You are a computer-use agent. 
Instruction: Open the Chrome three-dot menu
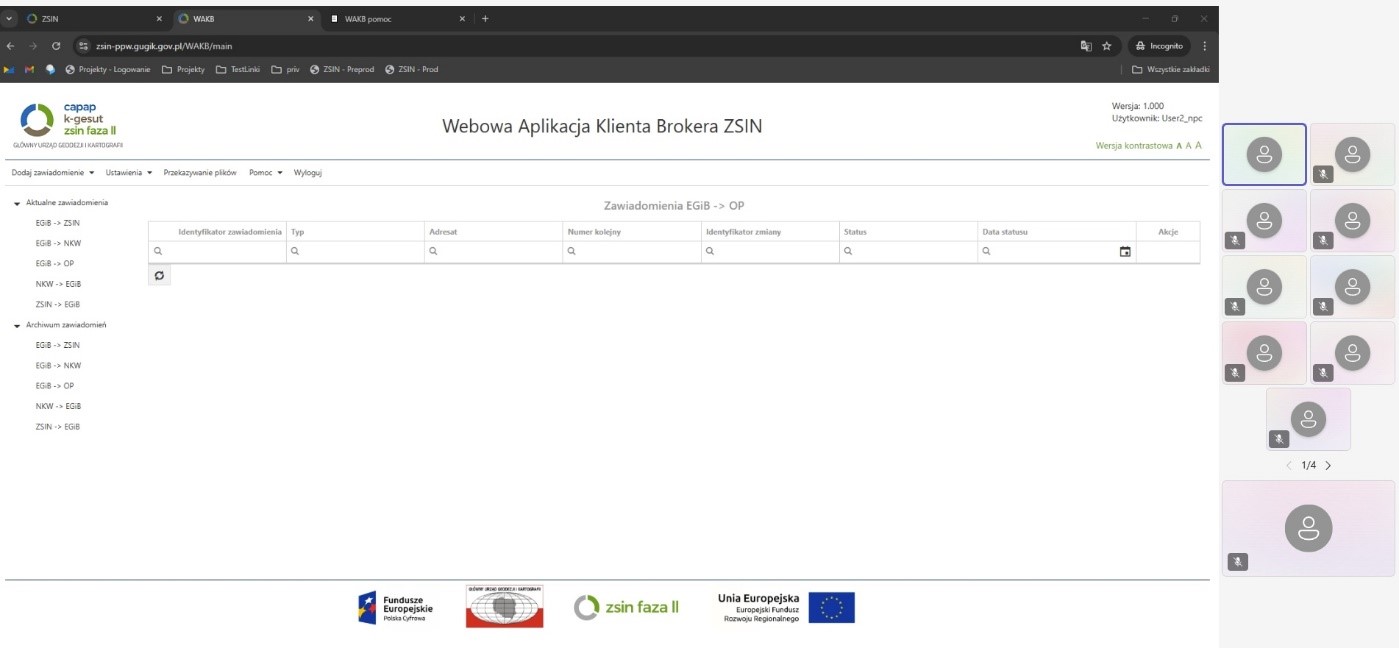[1204, 46]
